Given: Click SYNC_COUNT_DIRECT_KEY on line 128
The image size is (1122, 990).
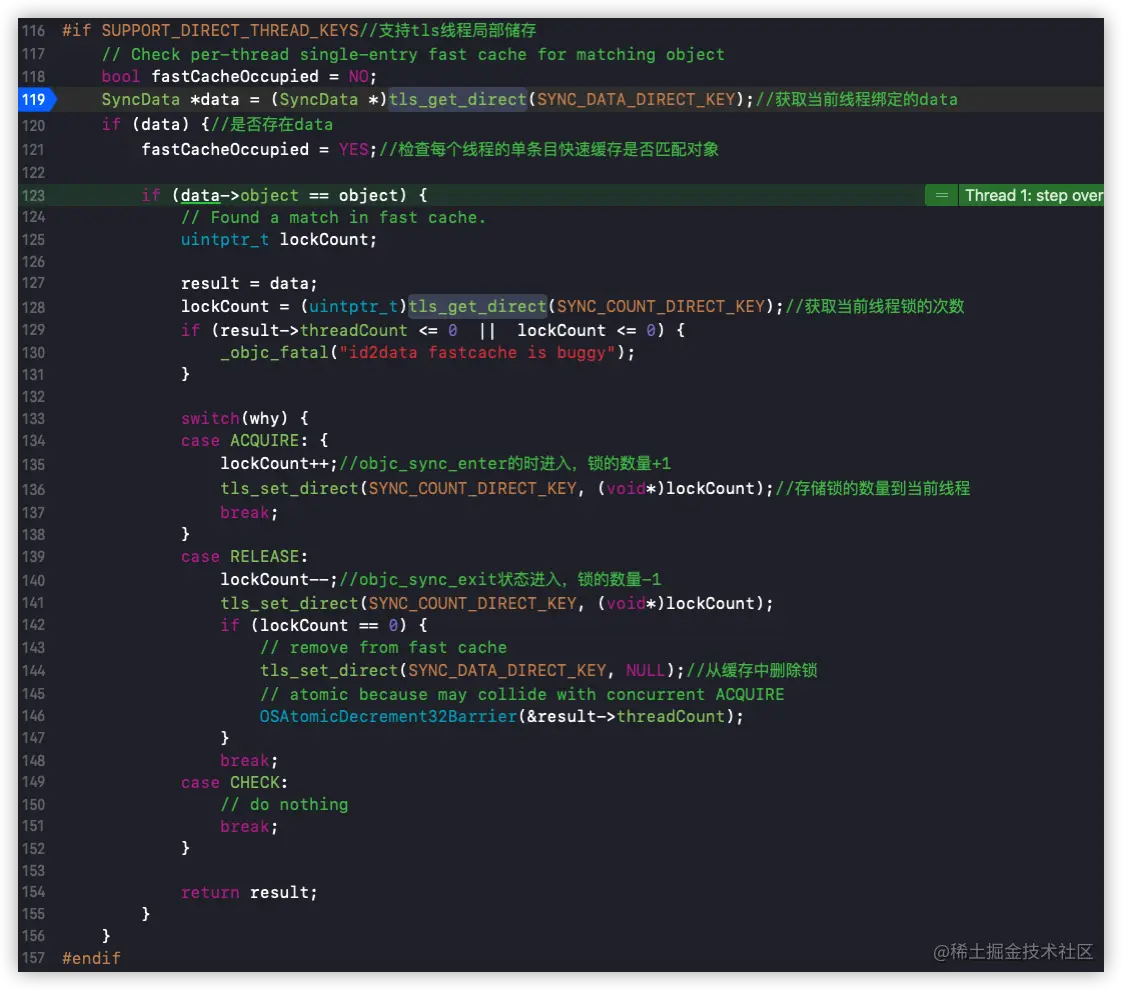Looking at the screenshot, I should point(661,306).
